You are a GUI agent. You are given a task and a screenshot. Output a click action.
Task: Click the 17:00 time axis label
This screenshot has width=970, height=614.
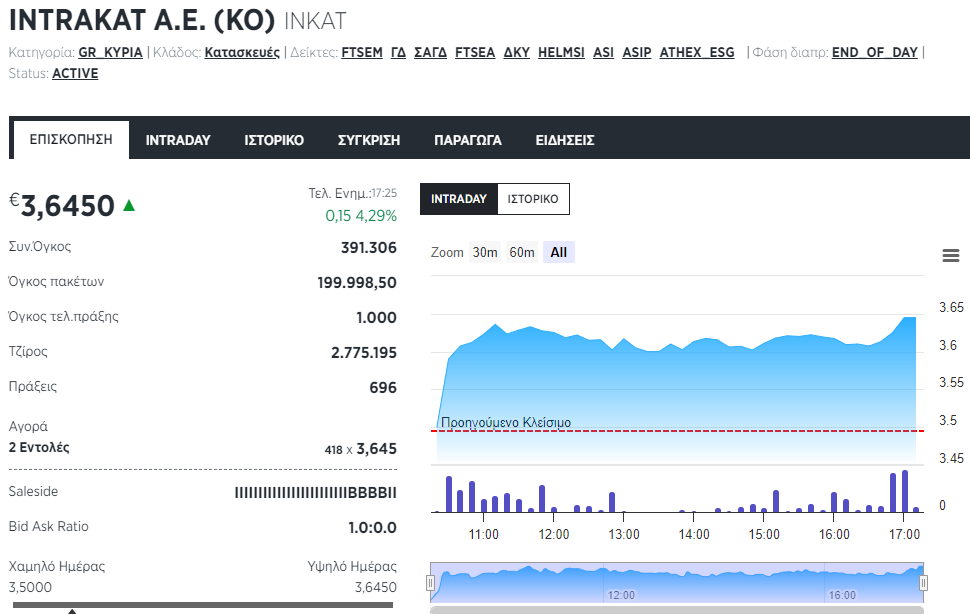pos(904,534)
